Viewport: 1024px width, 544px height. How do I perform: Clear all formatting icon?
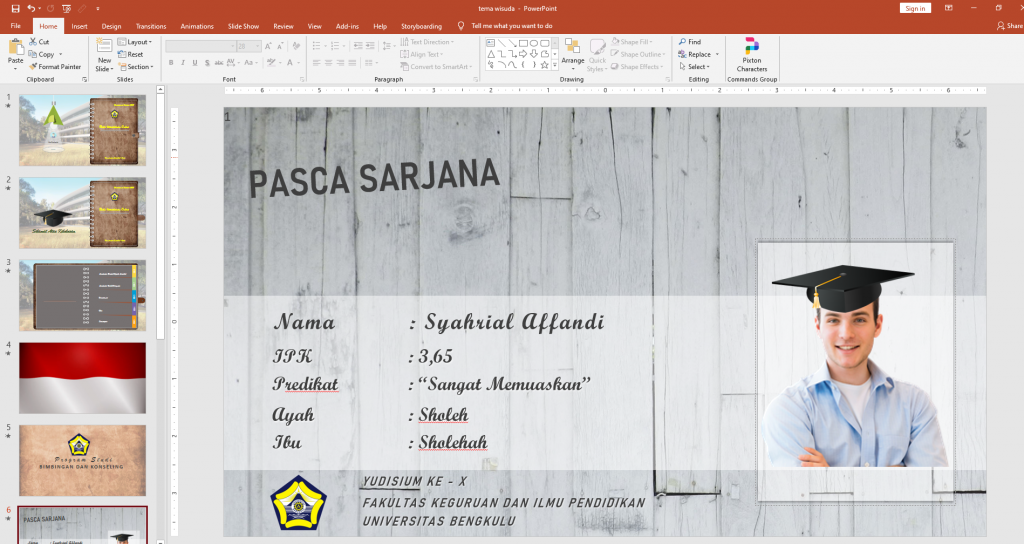pyautogui.click(x=296, y=46)
